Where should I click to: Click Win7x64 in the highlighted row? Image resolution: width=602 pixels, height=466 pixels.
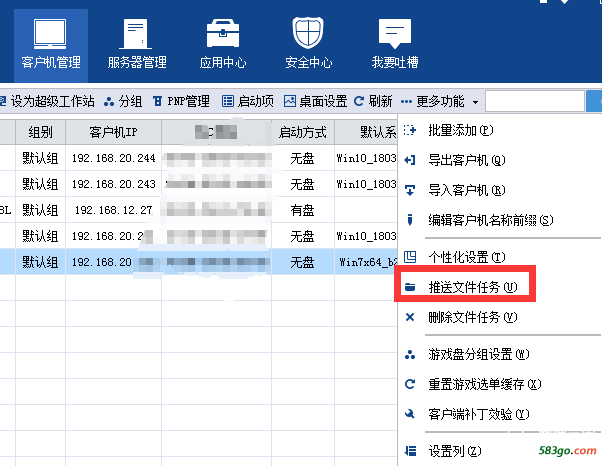tap(368, 262)
